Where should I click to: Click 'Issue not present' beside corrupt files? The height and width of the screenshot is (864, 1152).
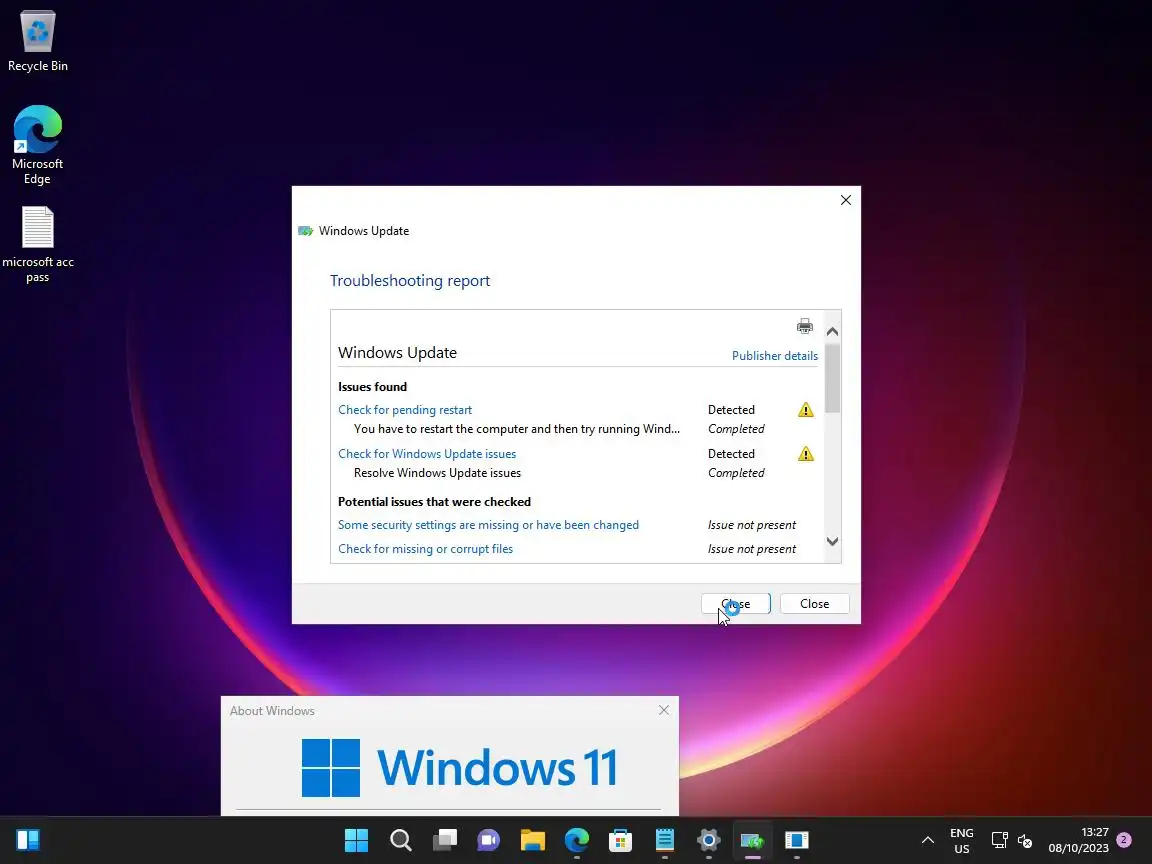752,549
